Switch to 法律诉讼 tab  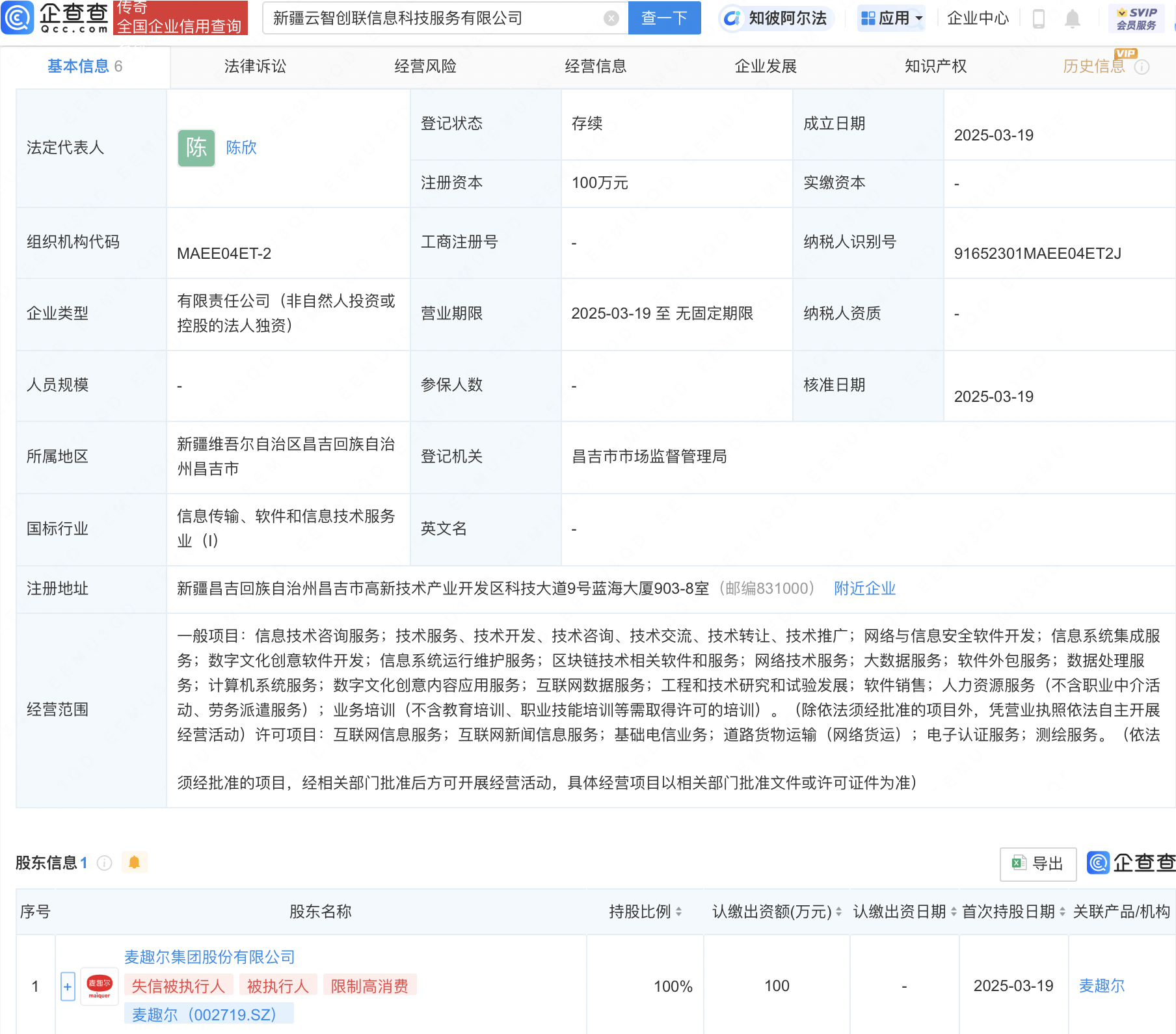(255, 66)
